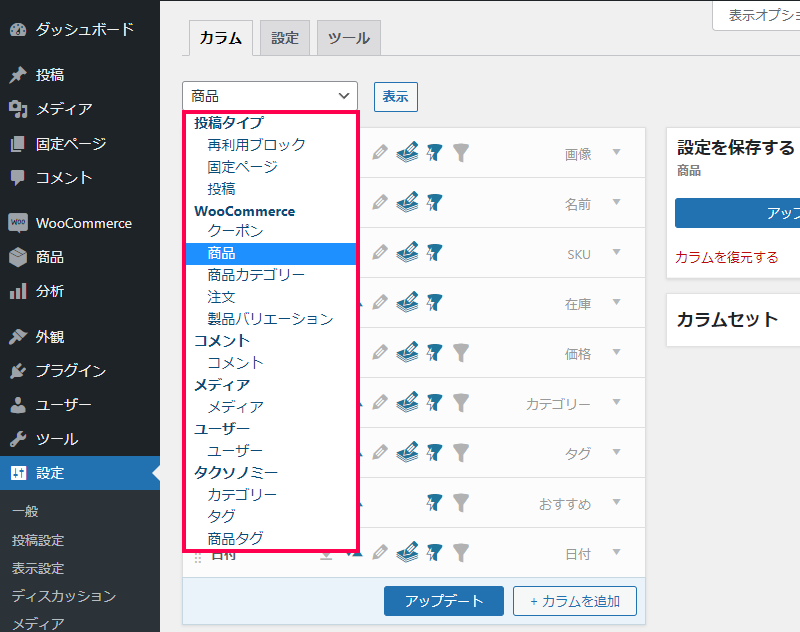Toggle inline edit pencil for 画像 column
Screen dimensions: 800x632
[380, 153]
